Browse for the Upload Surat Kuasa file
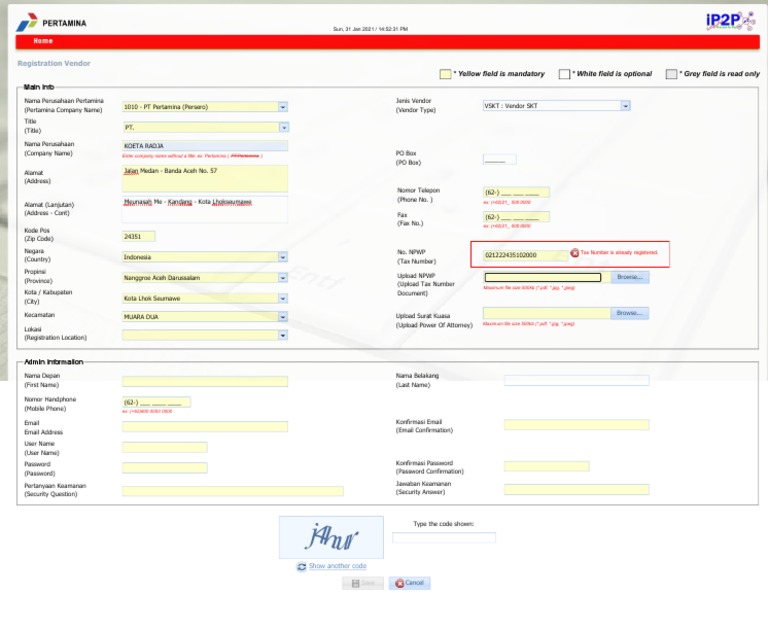The height and width of the screenshot is (629, 768). pos(629,313)
